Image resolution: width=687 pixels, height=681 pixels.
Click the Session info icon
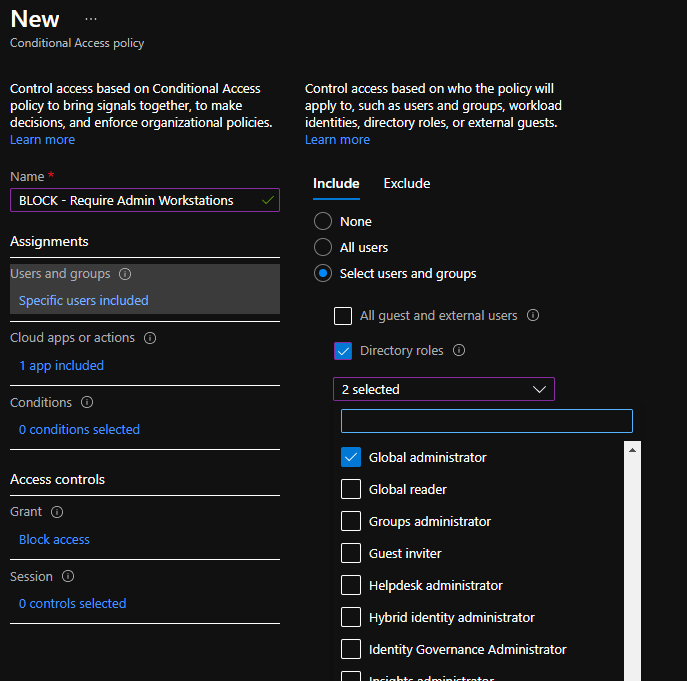point(68,577)
